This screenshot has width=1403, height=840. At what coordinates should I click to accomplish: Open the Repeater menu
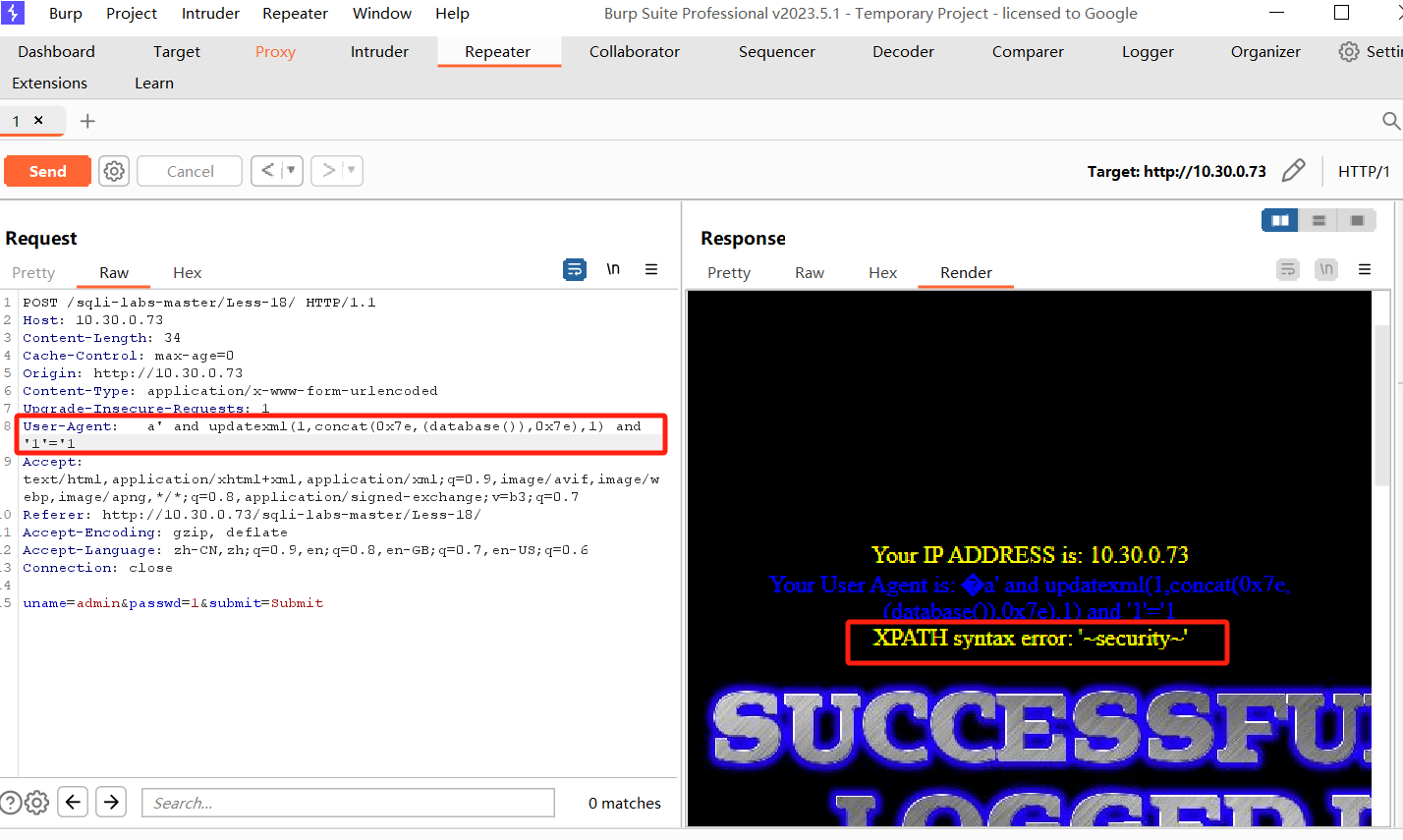point(295,14)
